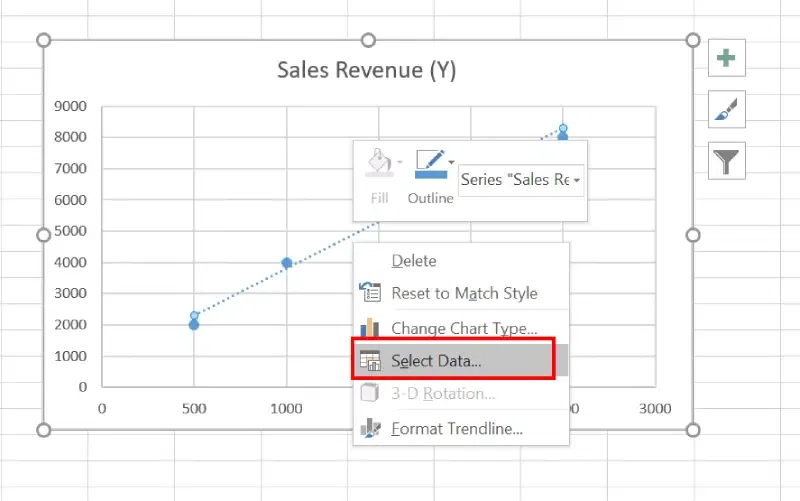
Task: Click the Change Chart Type icon
Action: click(x=370, y=327)
